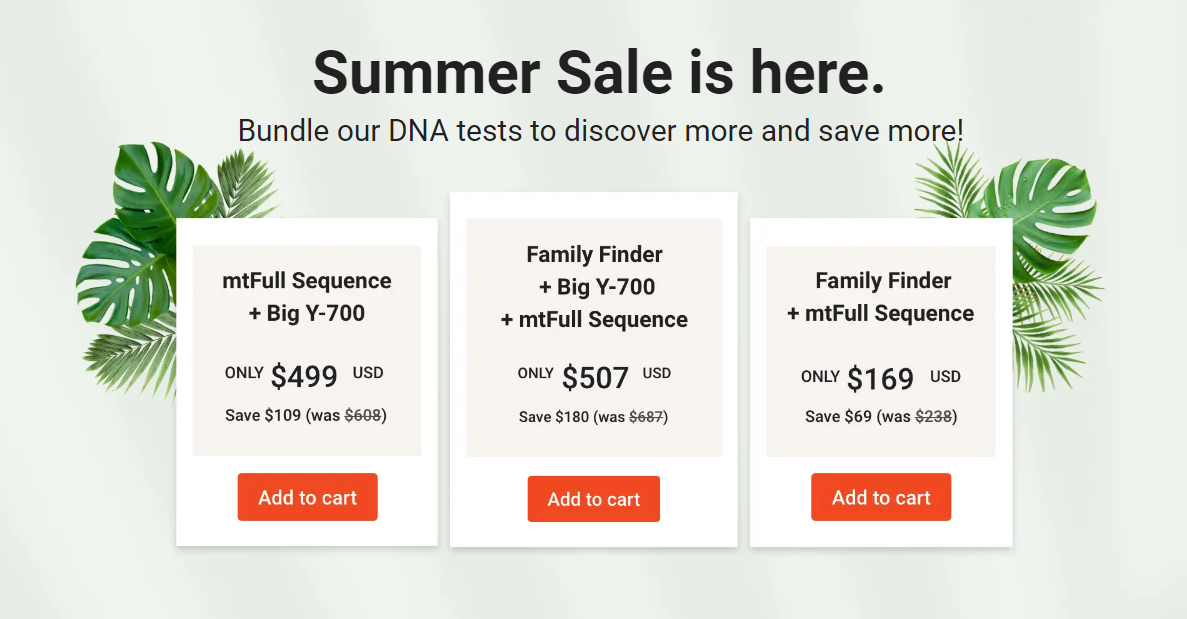Click the crossed-out $687 original price
The width and height of the screenshot is (1187, 619).
(x=647, y=416)
